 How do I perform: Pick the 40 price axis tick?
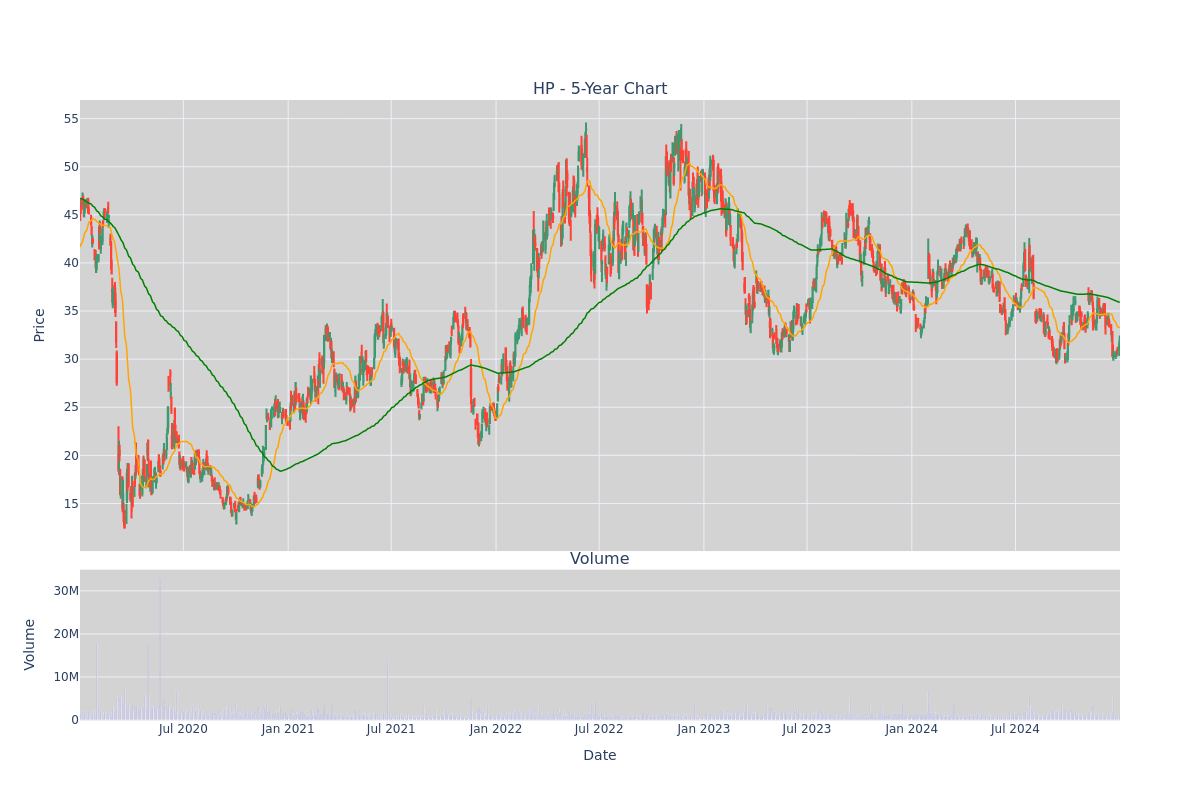pyautogui.click(x=70, y=263)
